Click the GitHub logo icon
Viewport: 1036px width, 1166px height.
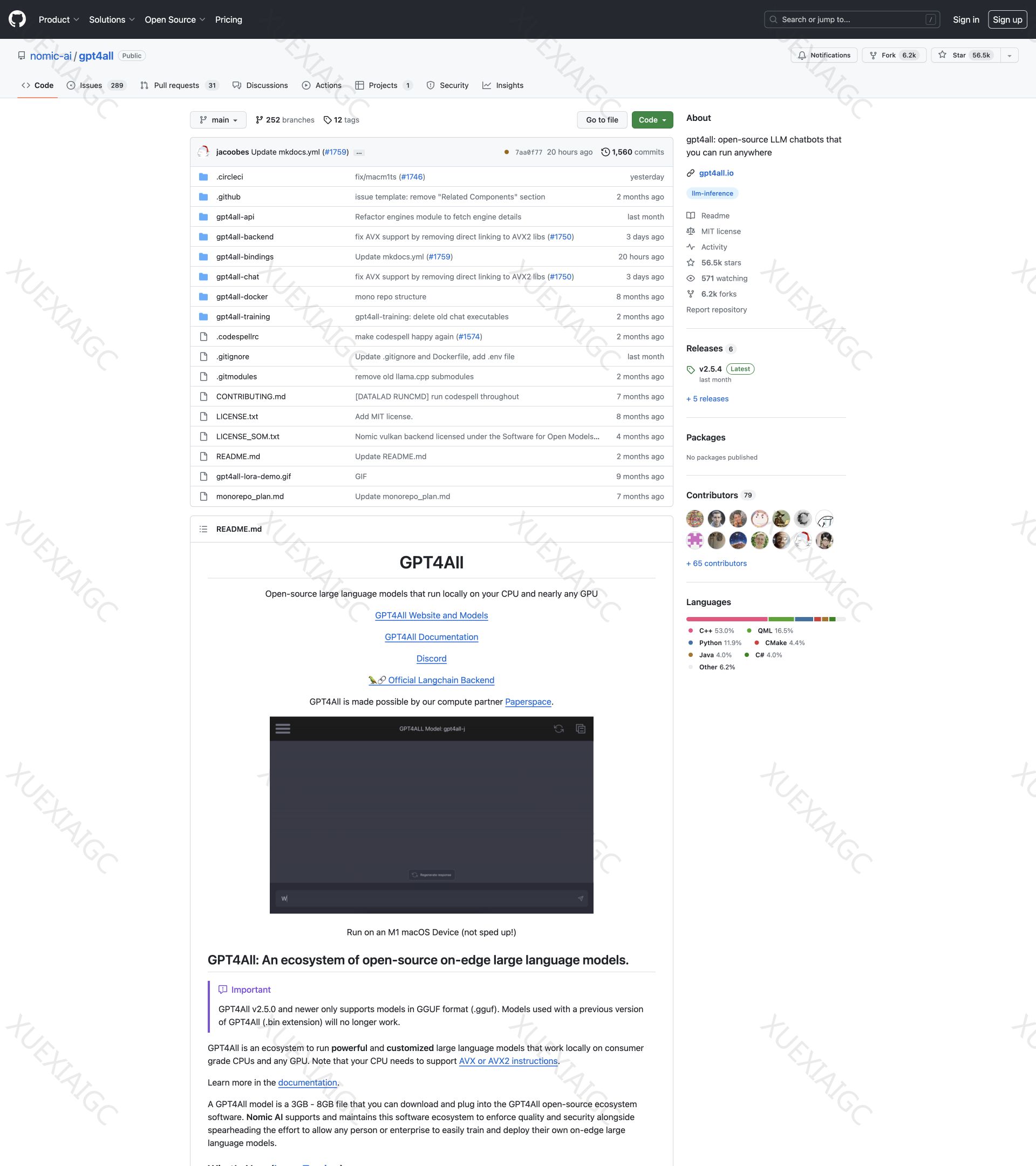click(17, 19)
